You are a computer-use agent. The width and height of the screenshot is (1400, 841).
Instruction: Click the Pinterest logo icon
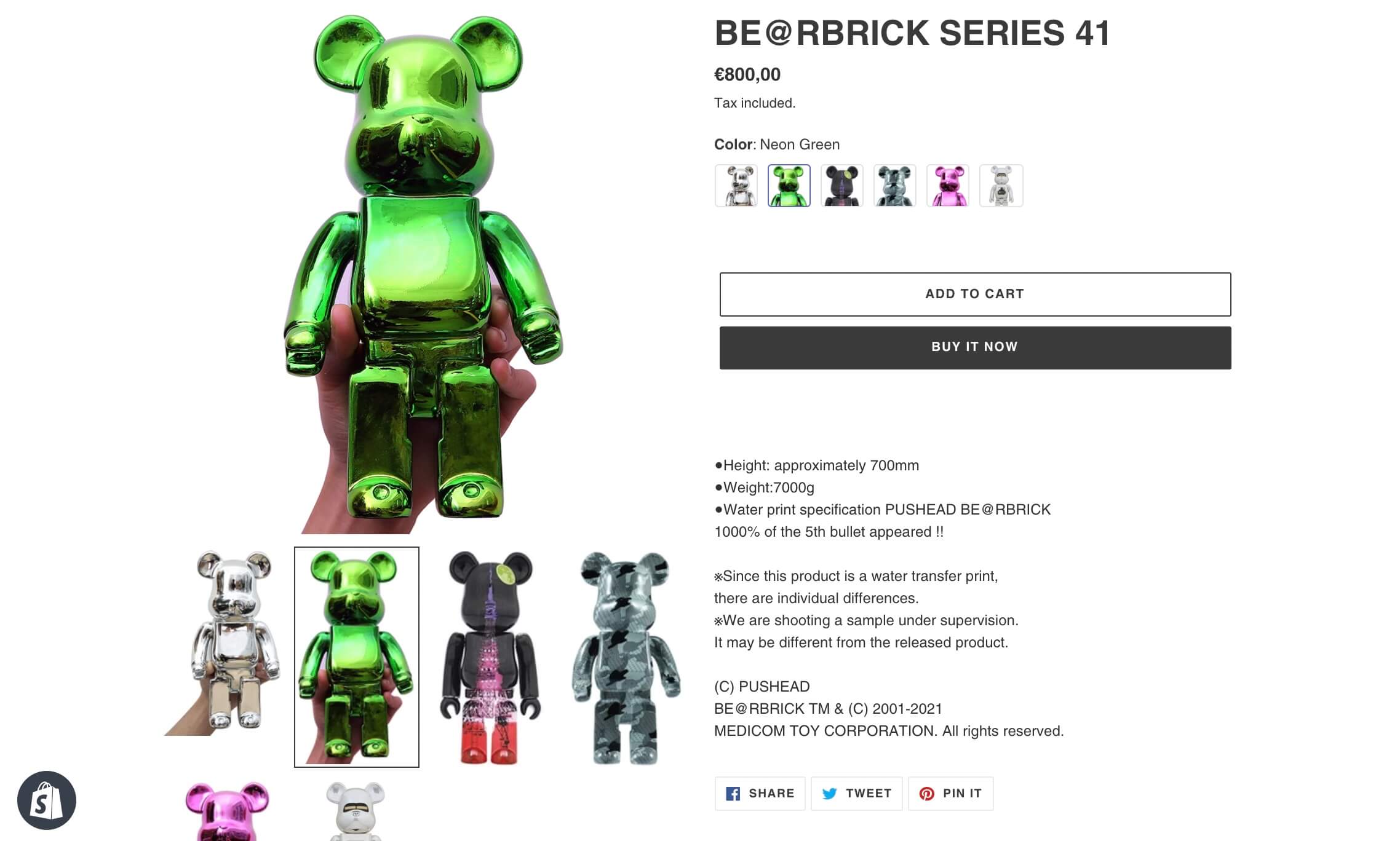tap(926, 794)
